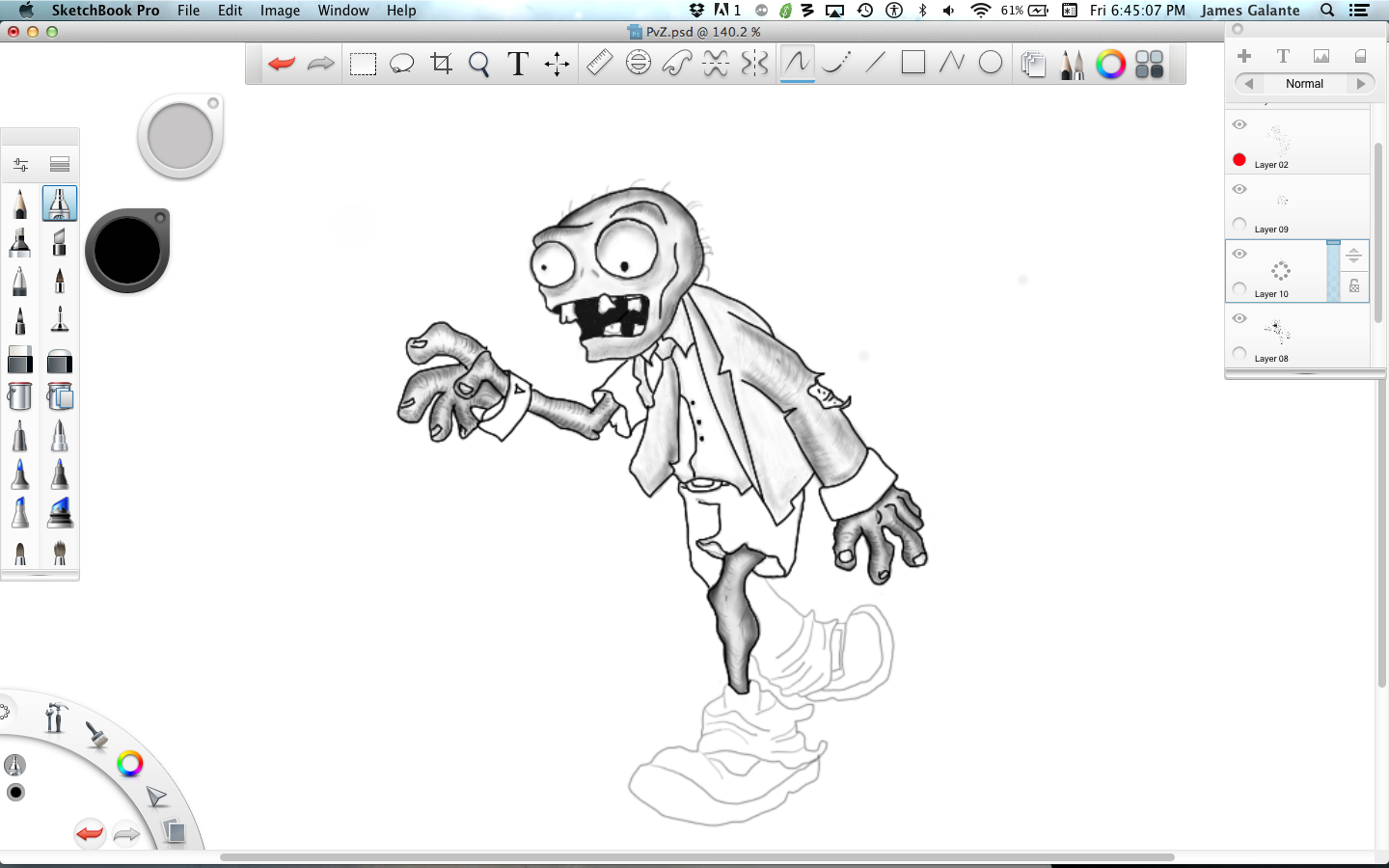1389x868 pixels.
Task: Toggle visibility eye of Layer 09
Action: [x=1239, y=189]
